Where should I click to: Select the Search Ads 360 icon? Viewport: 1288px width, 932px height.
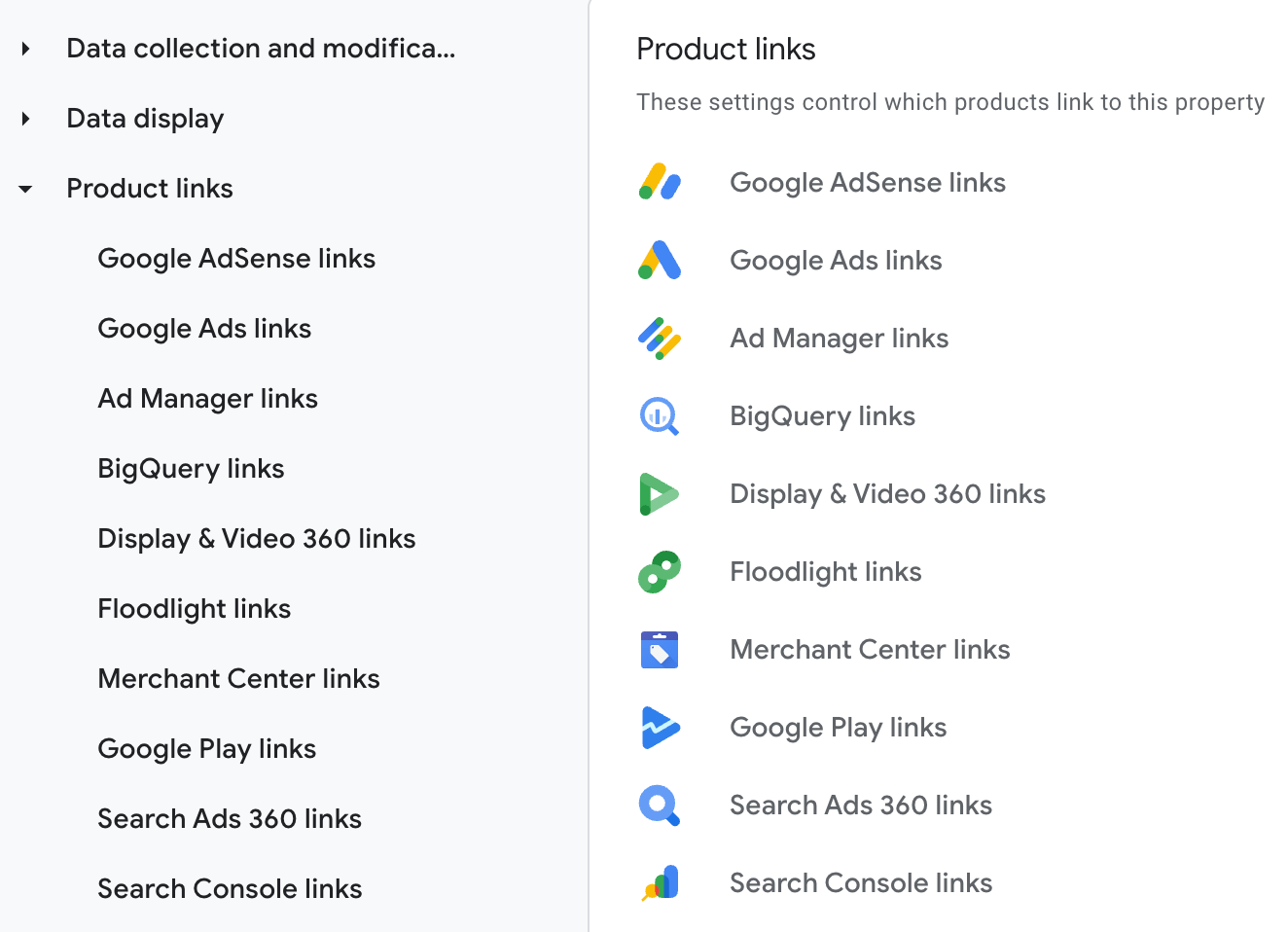click(660, 805)
